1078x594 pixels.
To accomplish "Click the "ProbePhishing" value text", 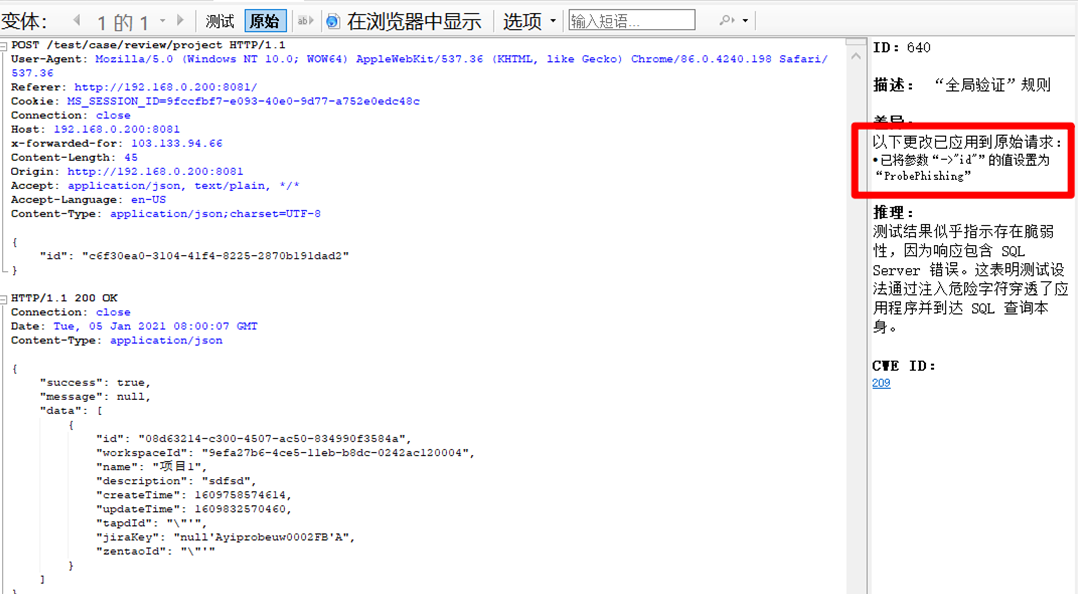I will 923,176.
